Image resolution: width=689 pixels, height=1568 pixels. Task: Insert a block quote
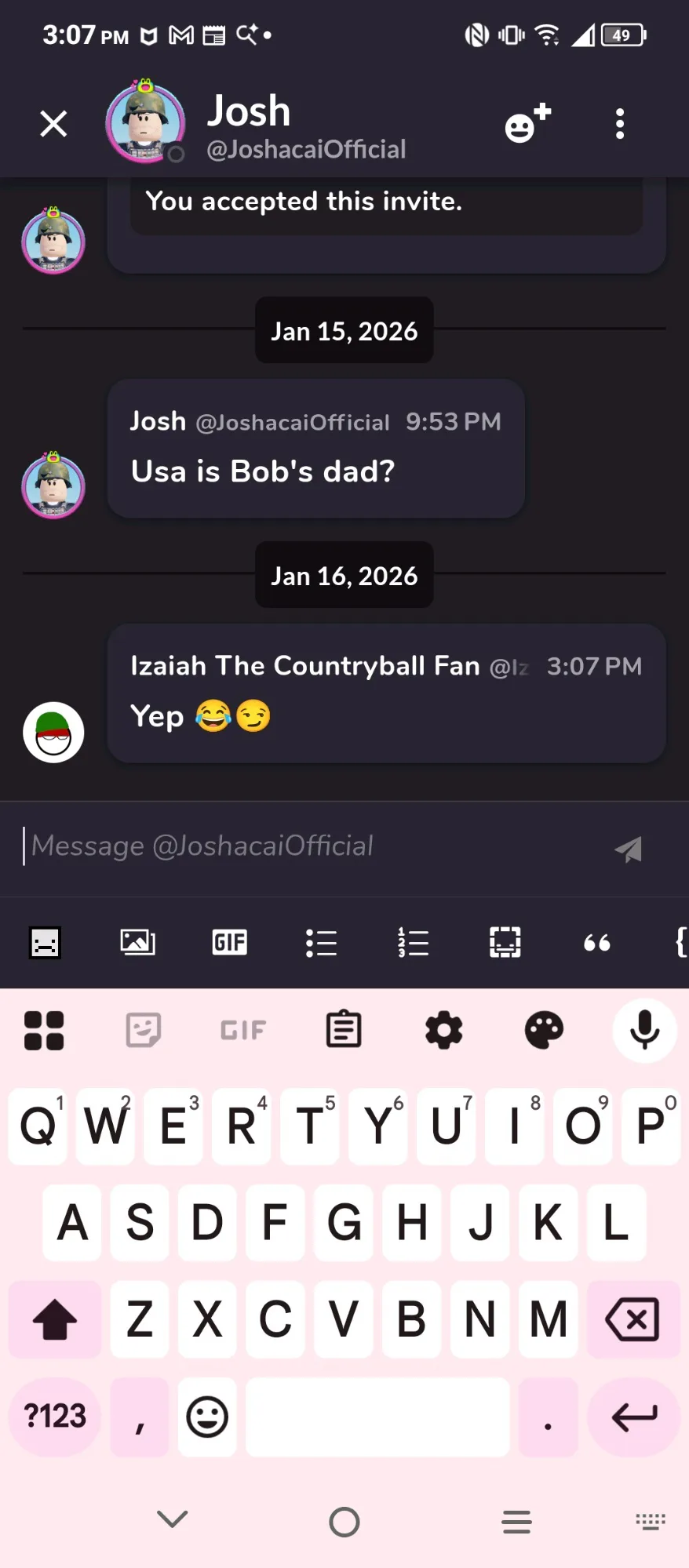[x=596, y=942]
